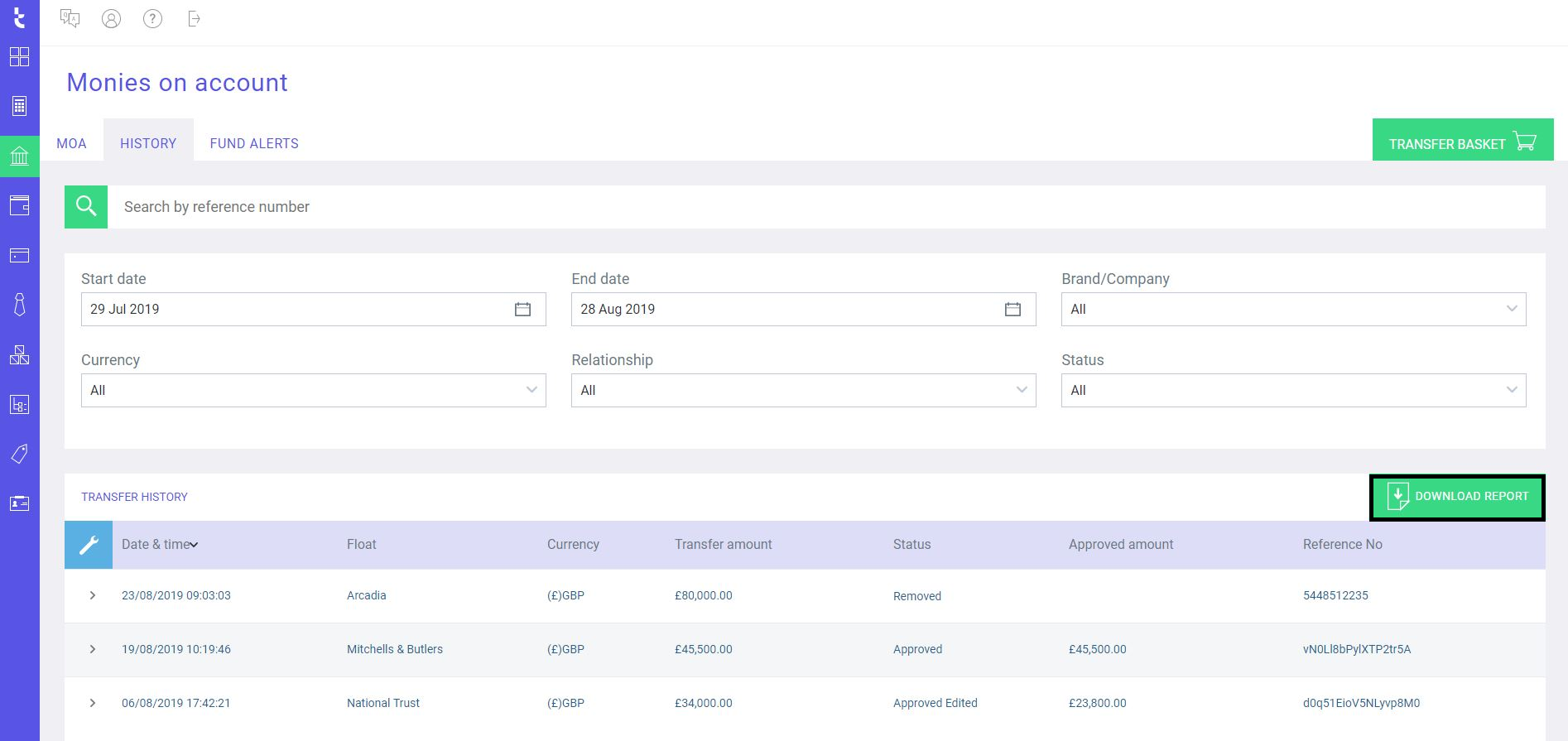Click the help question mark icon

pyautogui.click(x=152, y=19)
